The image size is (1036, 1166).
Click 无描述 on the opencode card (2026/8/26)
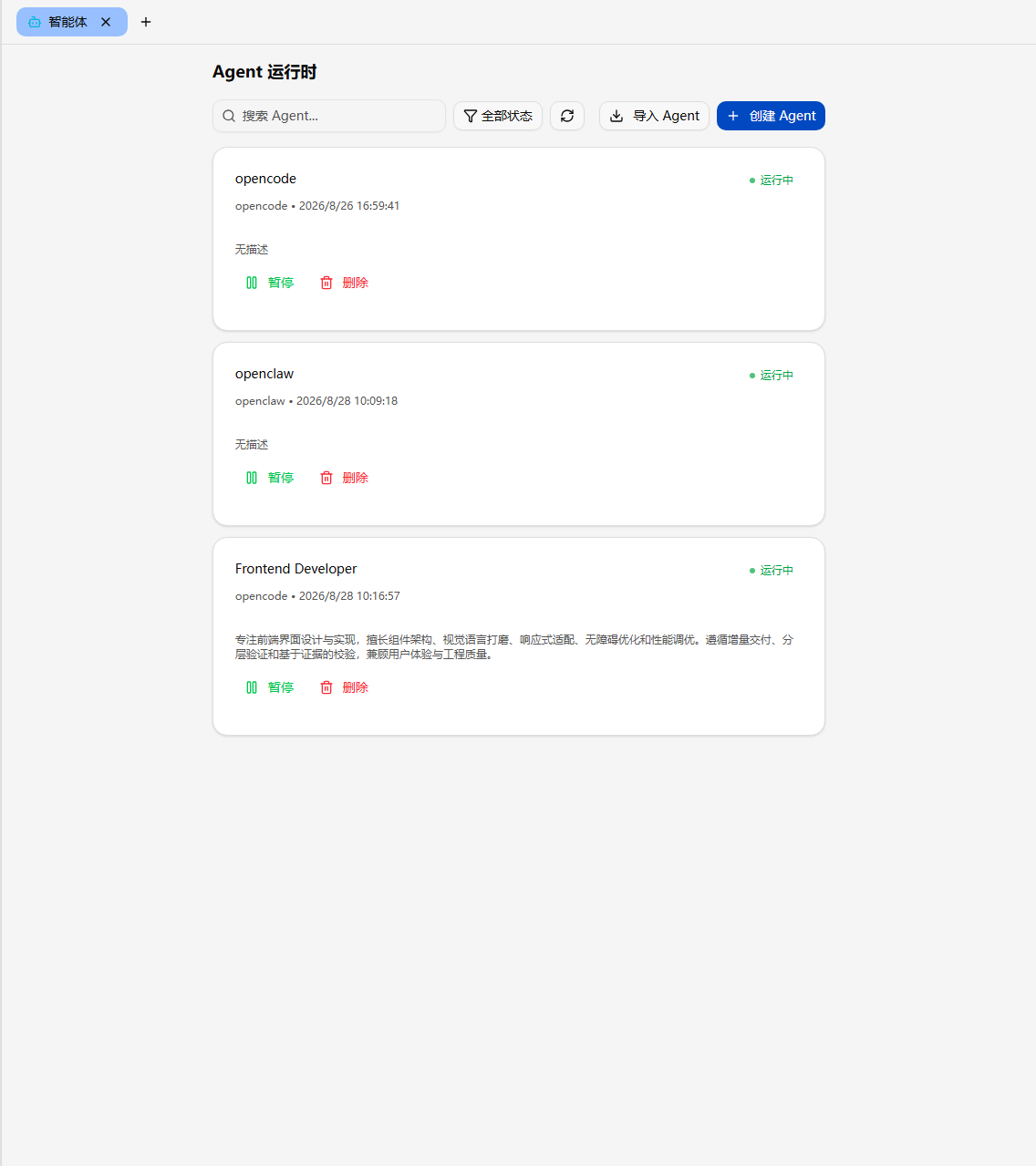point(252,250)
